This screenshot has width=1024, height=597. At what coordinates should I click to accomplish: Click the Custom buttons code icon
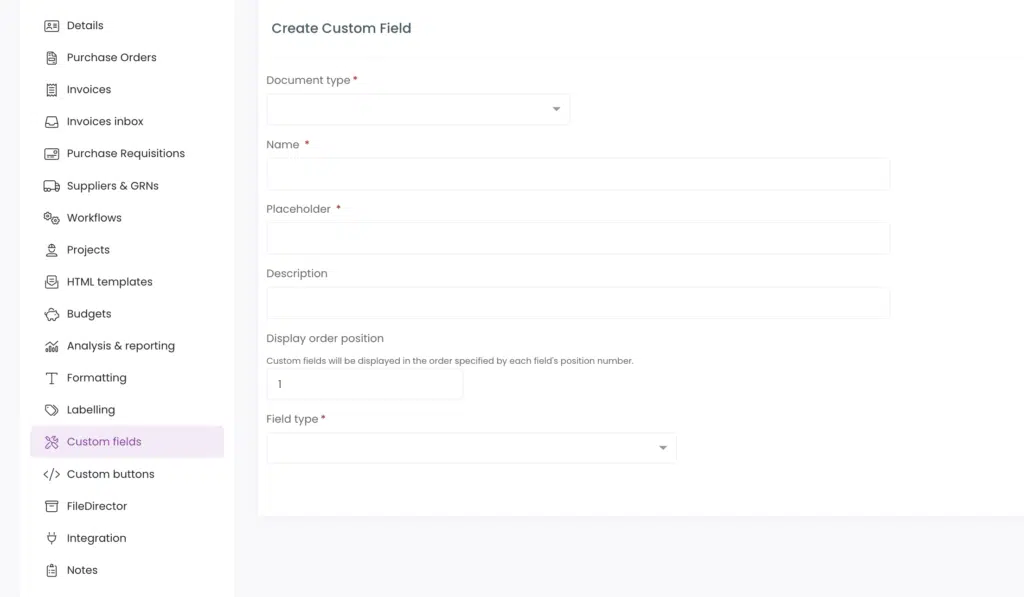(52, 474)
